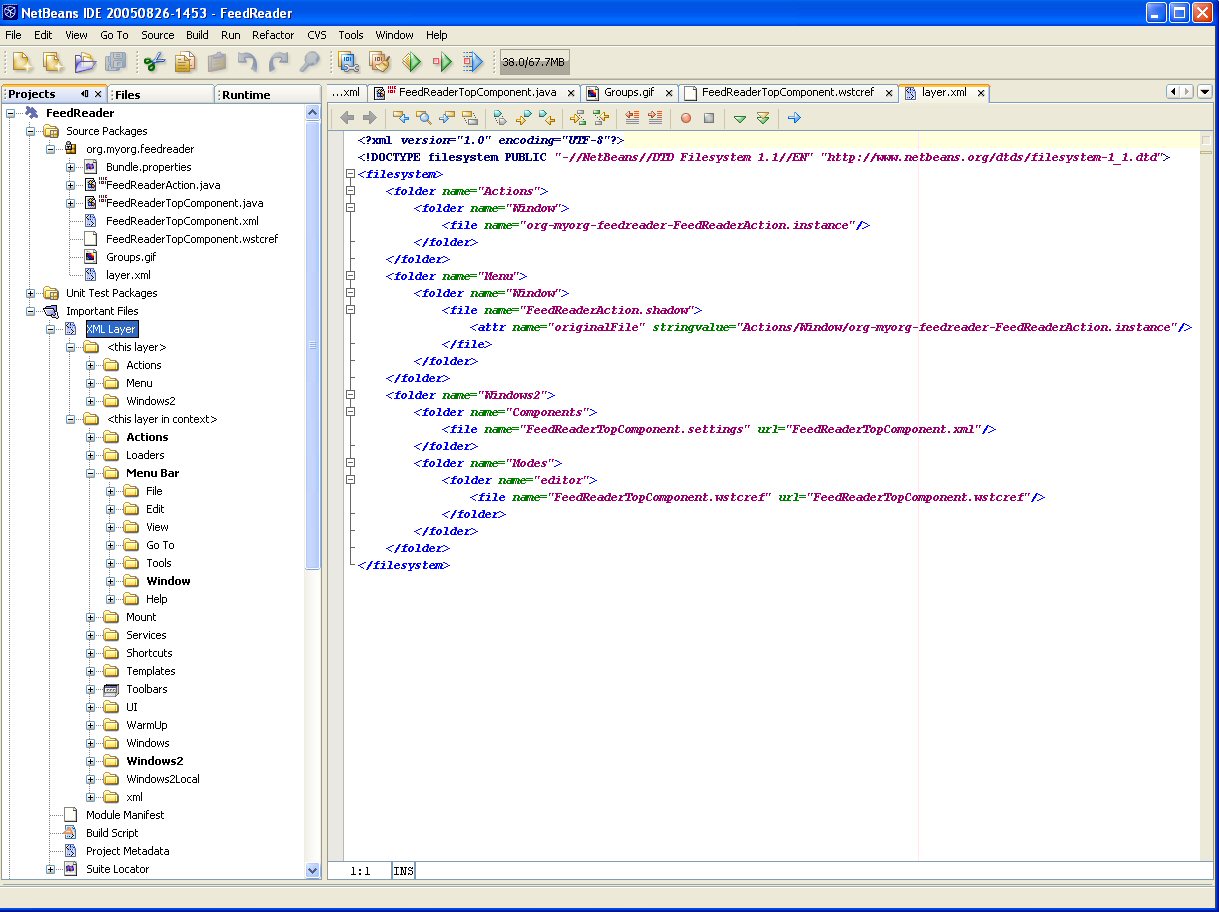Click the Projects panel scroll down arrow
1219x912 pixels.
tap(313, 871)
